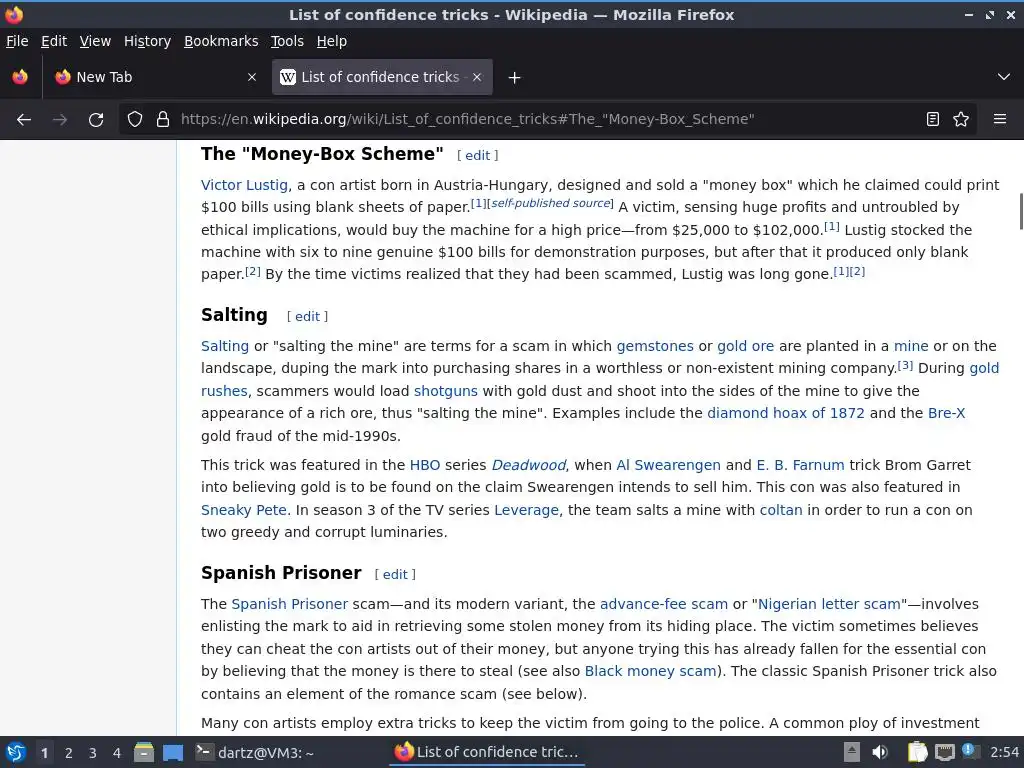The width and height of the screenshot is (1024, 768).
Task: Show site security padlock info
Action: [x=163, y=120]
